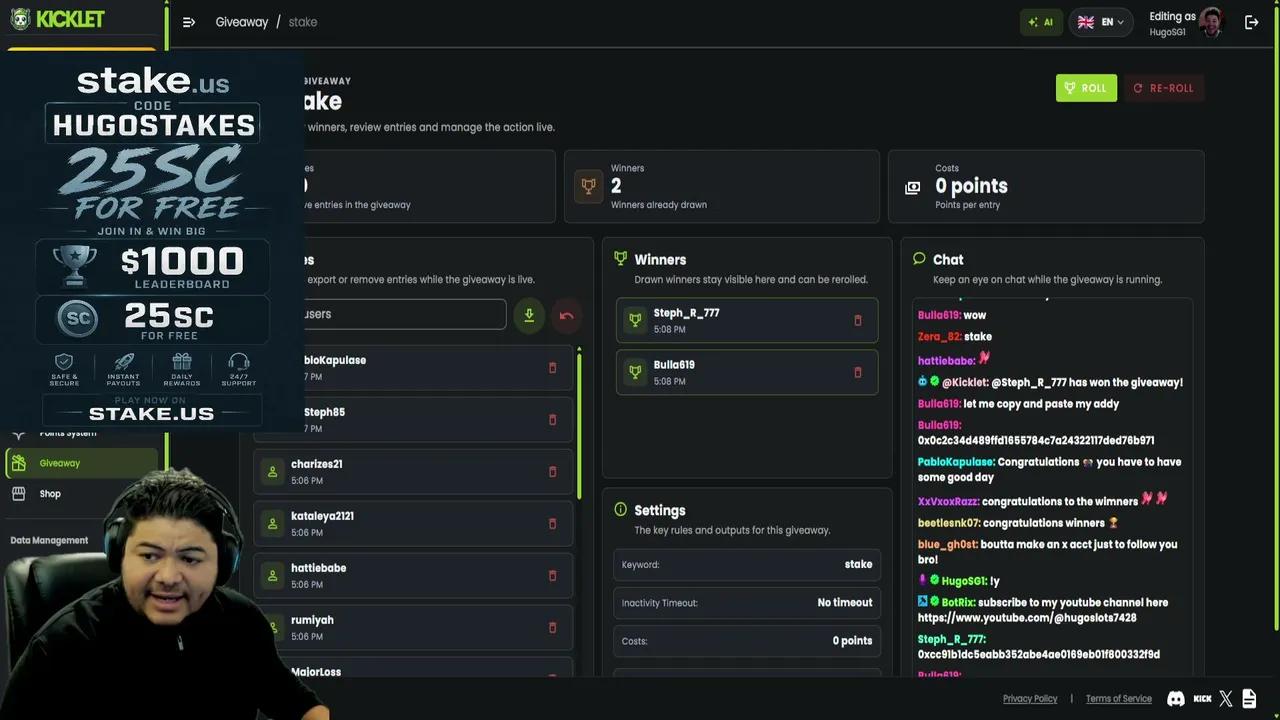Open the EN language dropdown
Image resolution: width=1280 pixels, height=720 pixels.
pyautogui.click(x=1100, y=22)
